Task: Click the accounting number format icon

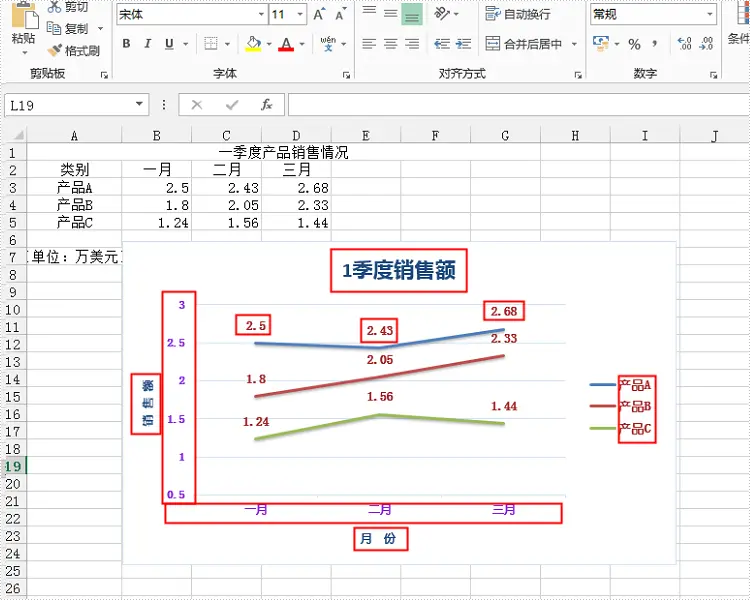Action: pos(601,44)
